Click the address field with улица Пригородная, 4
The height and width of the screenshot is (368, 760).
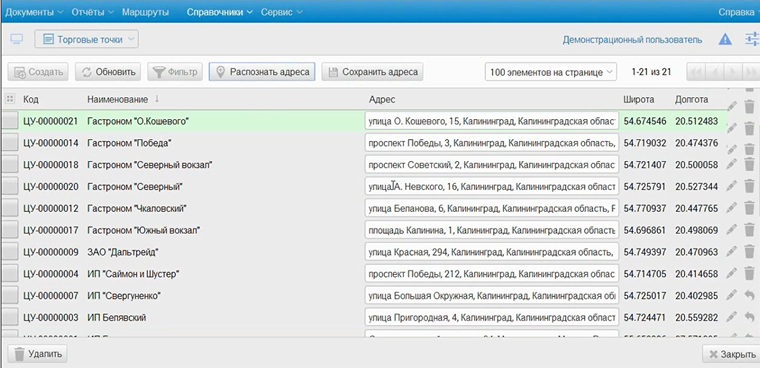click(x=492, y=317)
